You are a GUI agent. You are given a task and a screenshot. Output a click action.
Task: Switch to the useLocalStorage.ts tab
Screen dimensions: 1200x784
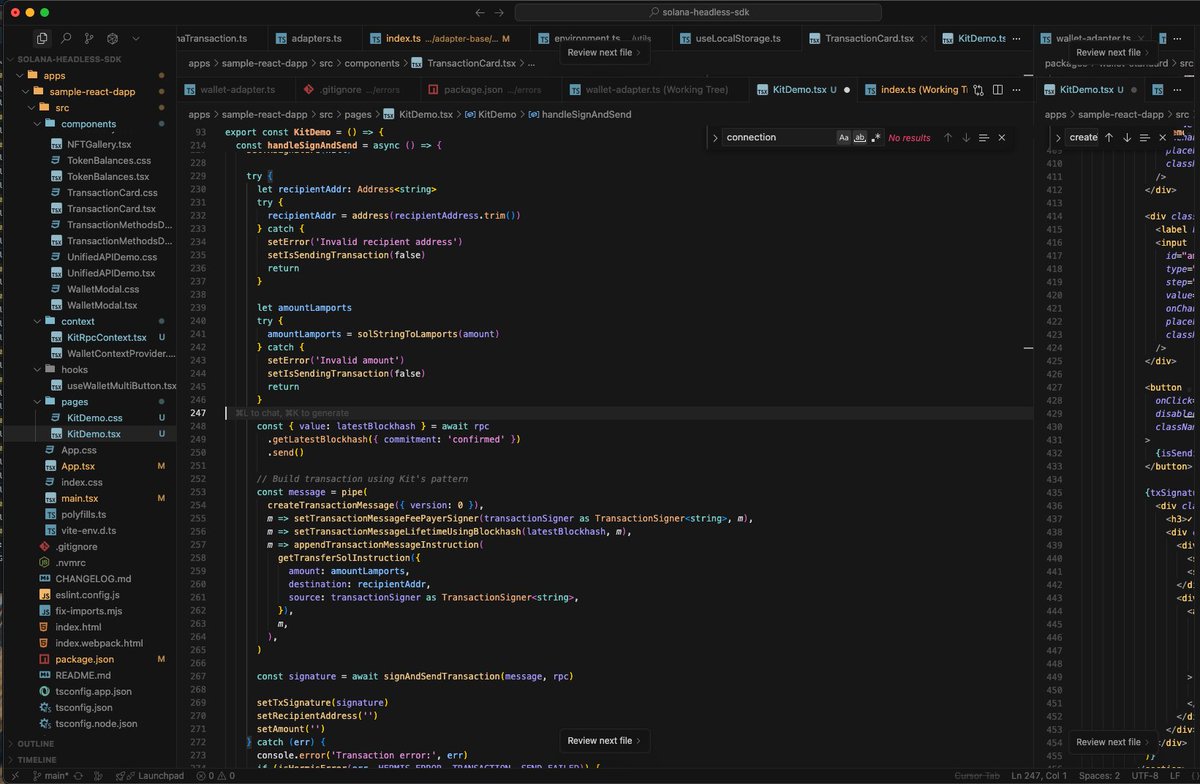[735, 38]
